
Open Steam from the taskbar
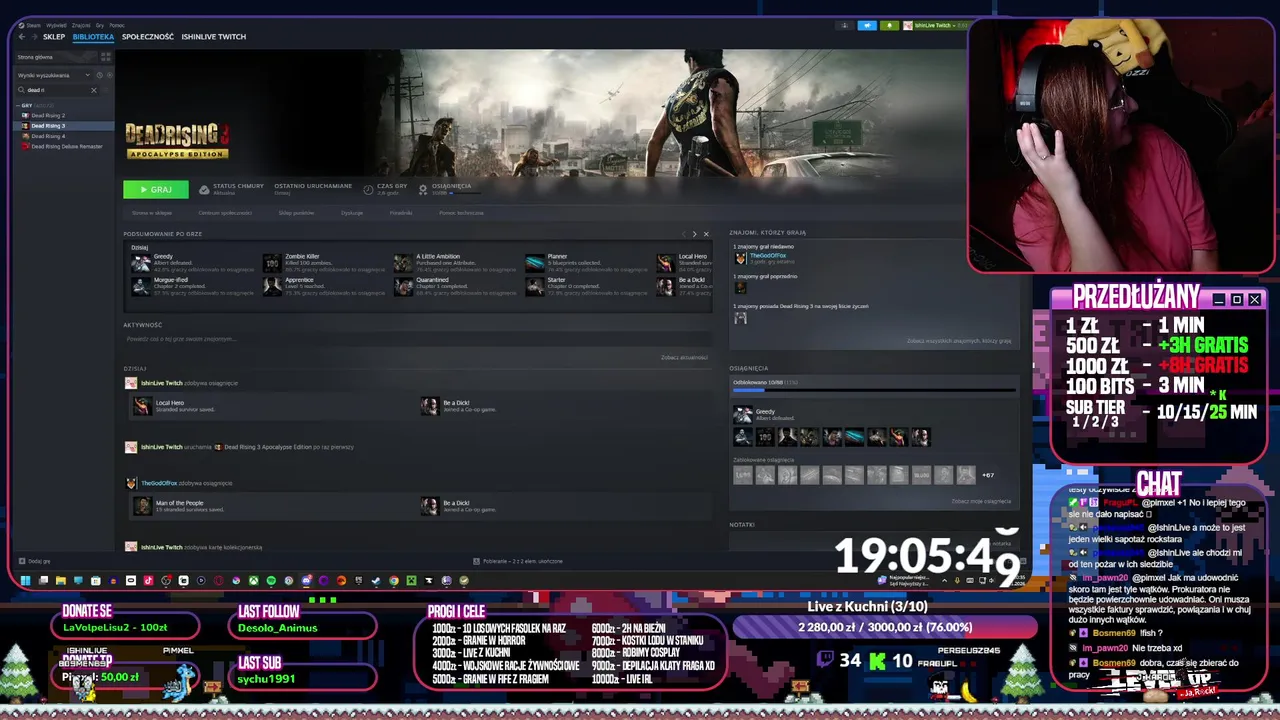click(376, 580)
